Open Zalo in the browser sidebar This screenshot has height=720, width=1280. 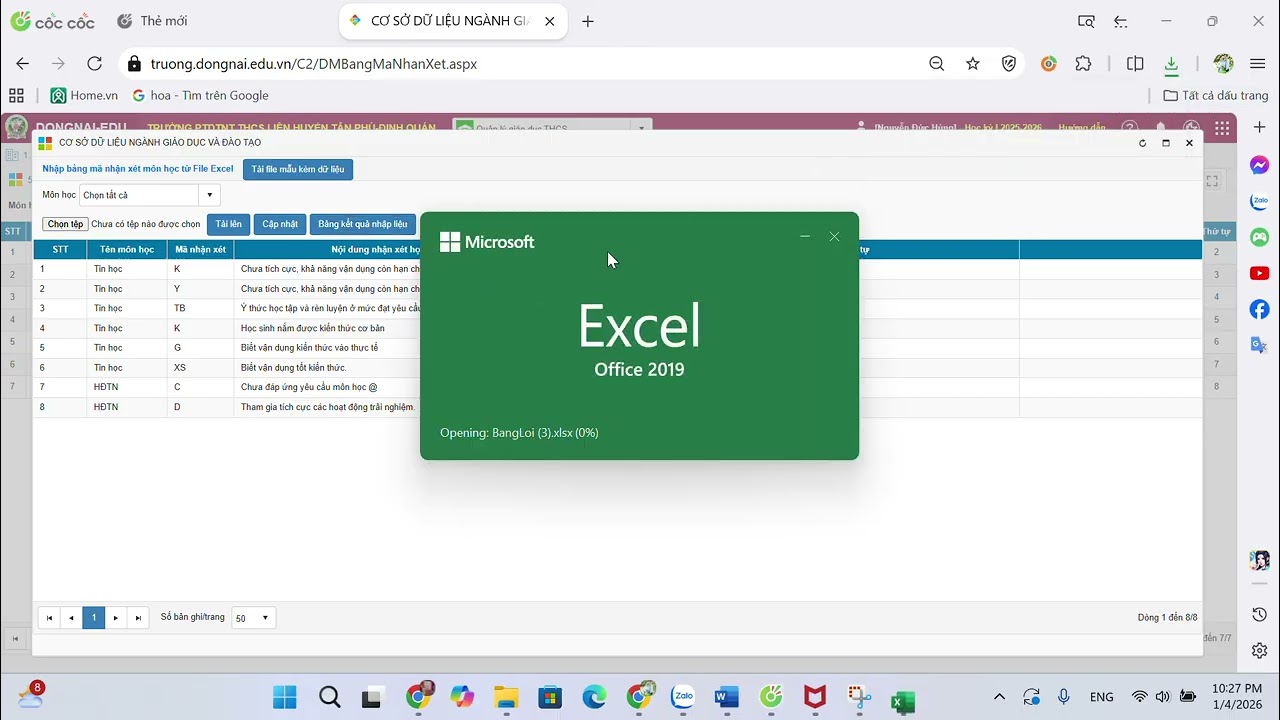[x=1259, y=201]
